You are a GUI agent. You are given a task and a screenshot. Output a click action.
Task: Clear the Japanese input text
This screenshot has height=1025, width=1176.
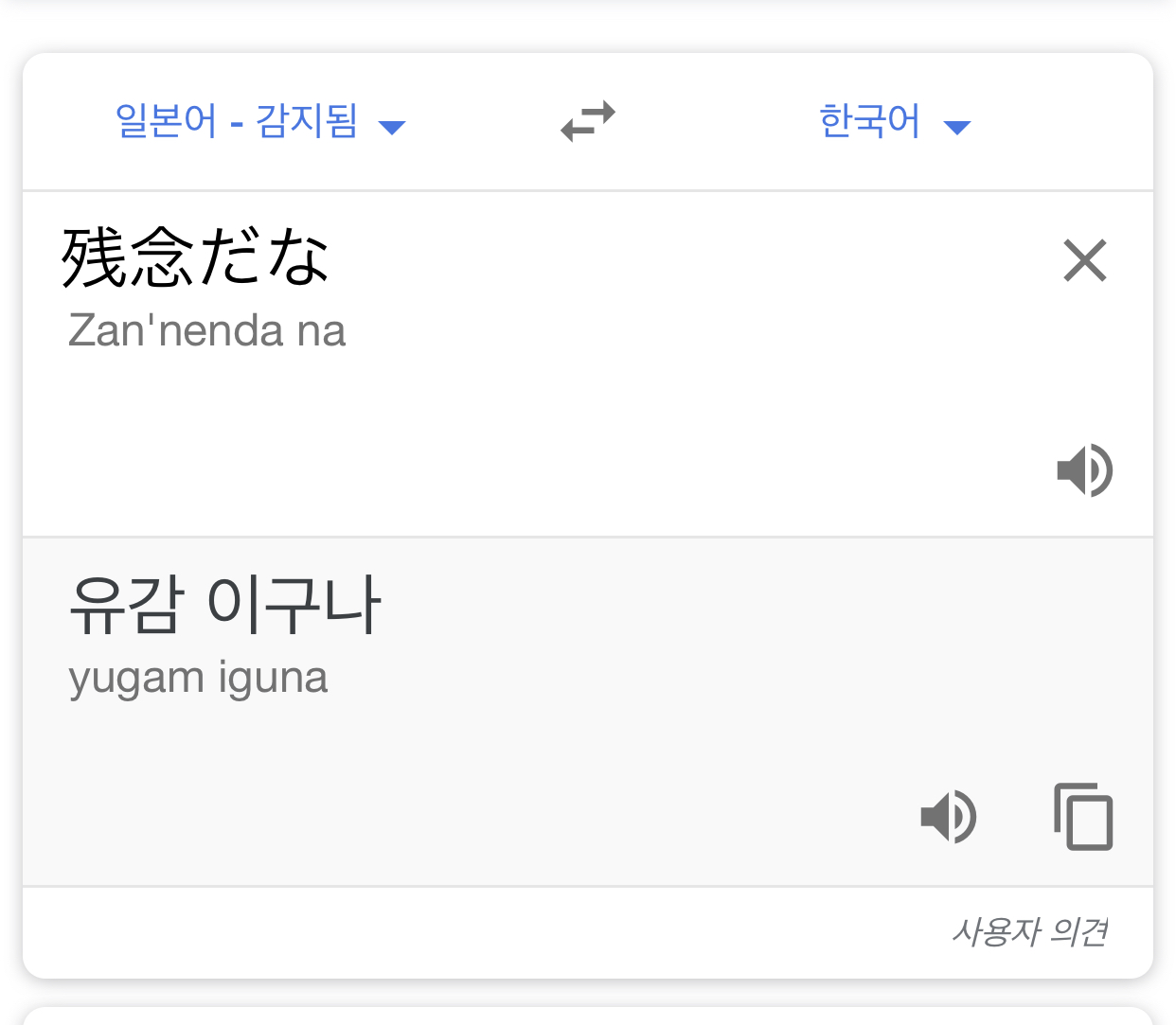click(1085, 260)
